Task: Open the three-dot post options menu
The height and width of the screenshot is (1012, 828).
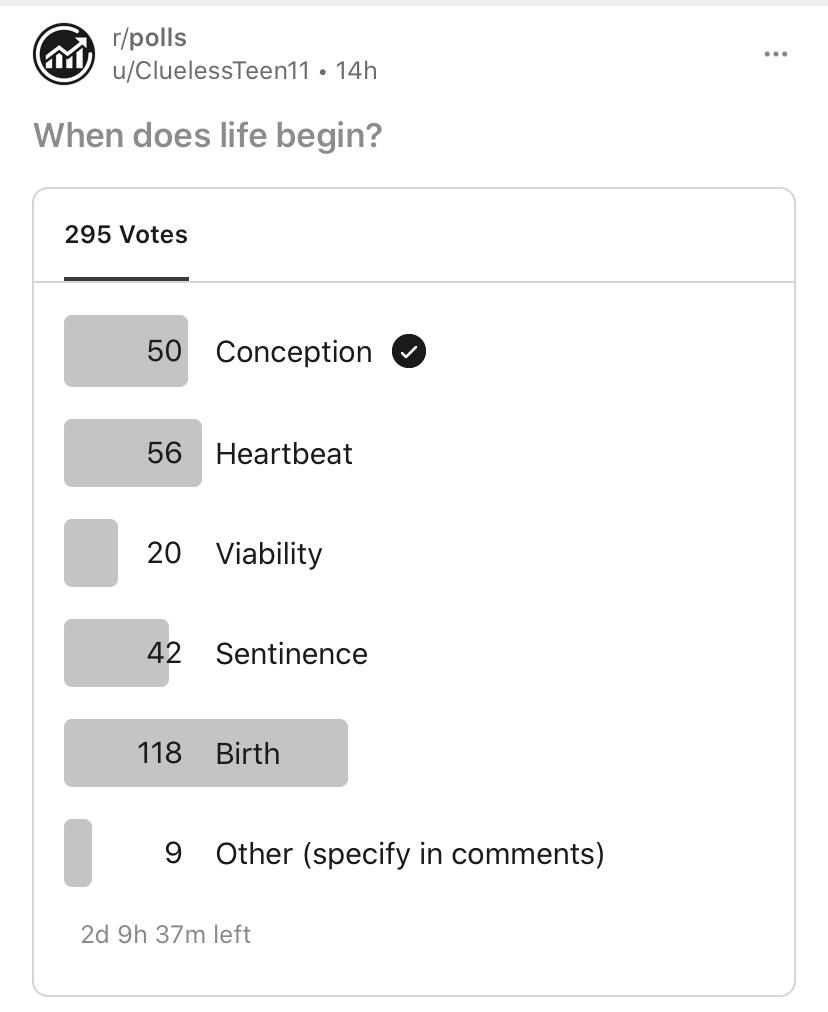Action: coord(775,54)
